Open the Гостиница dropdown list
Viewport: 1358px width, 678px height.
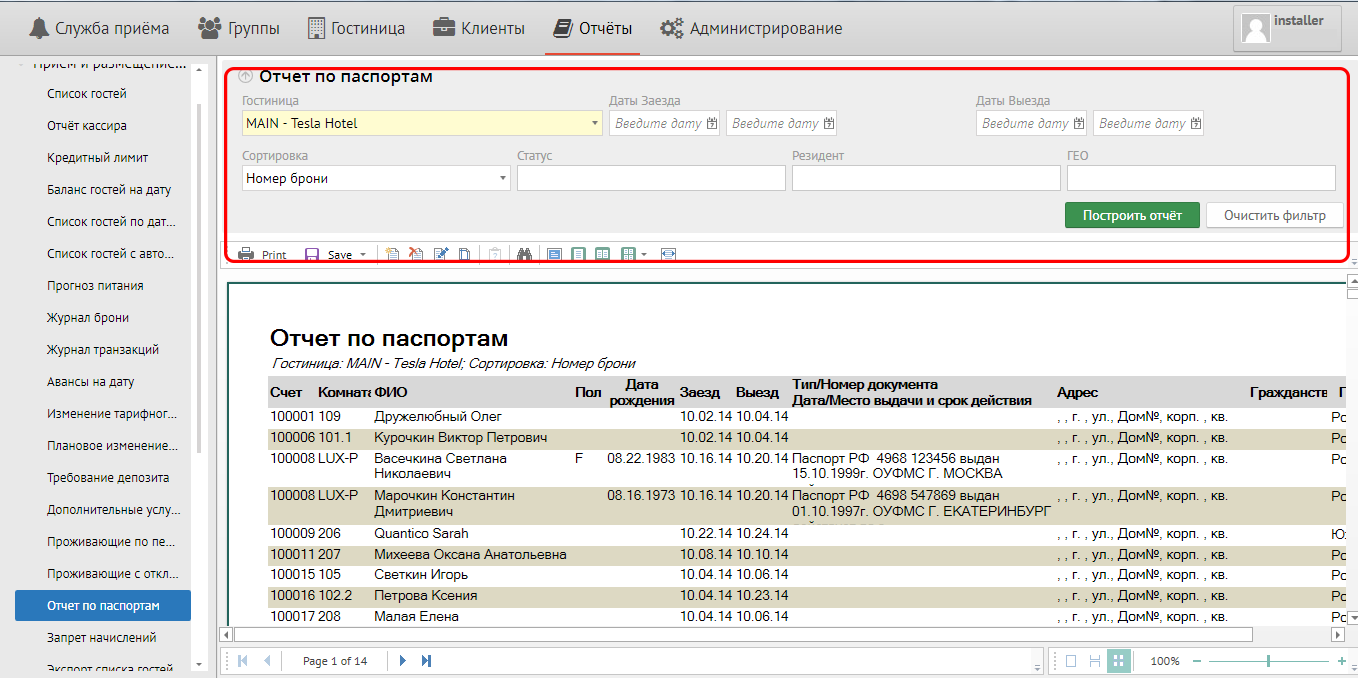(595, 123)
